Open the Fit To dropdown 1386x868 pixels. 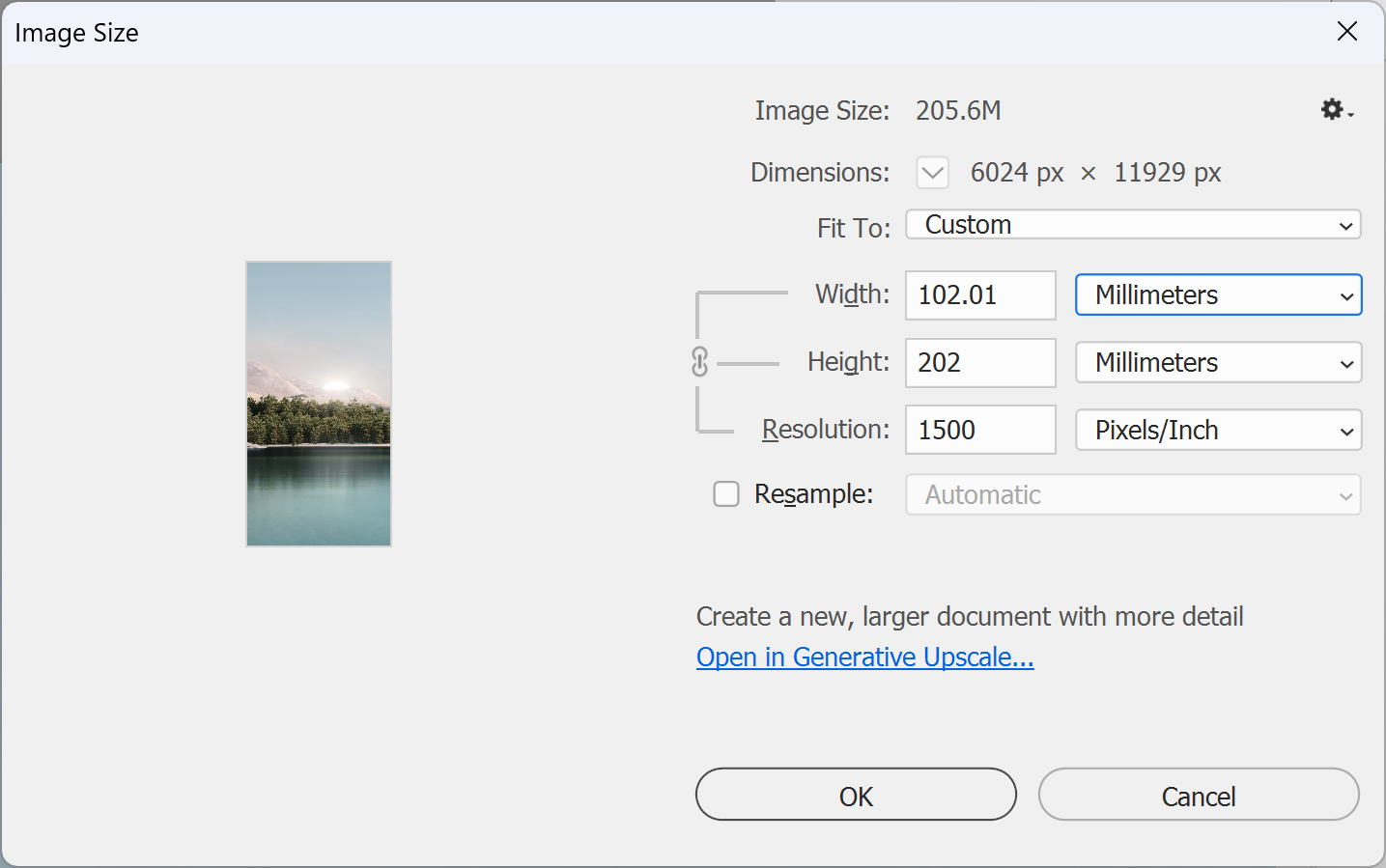coord(1133,225)
